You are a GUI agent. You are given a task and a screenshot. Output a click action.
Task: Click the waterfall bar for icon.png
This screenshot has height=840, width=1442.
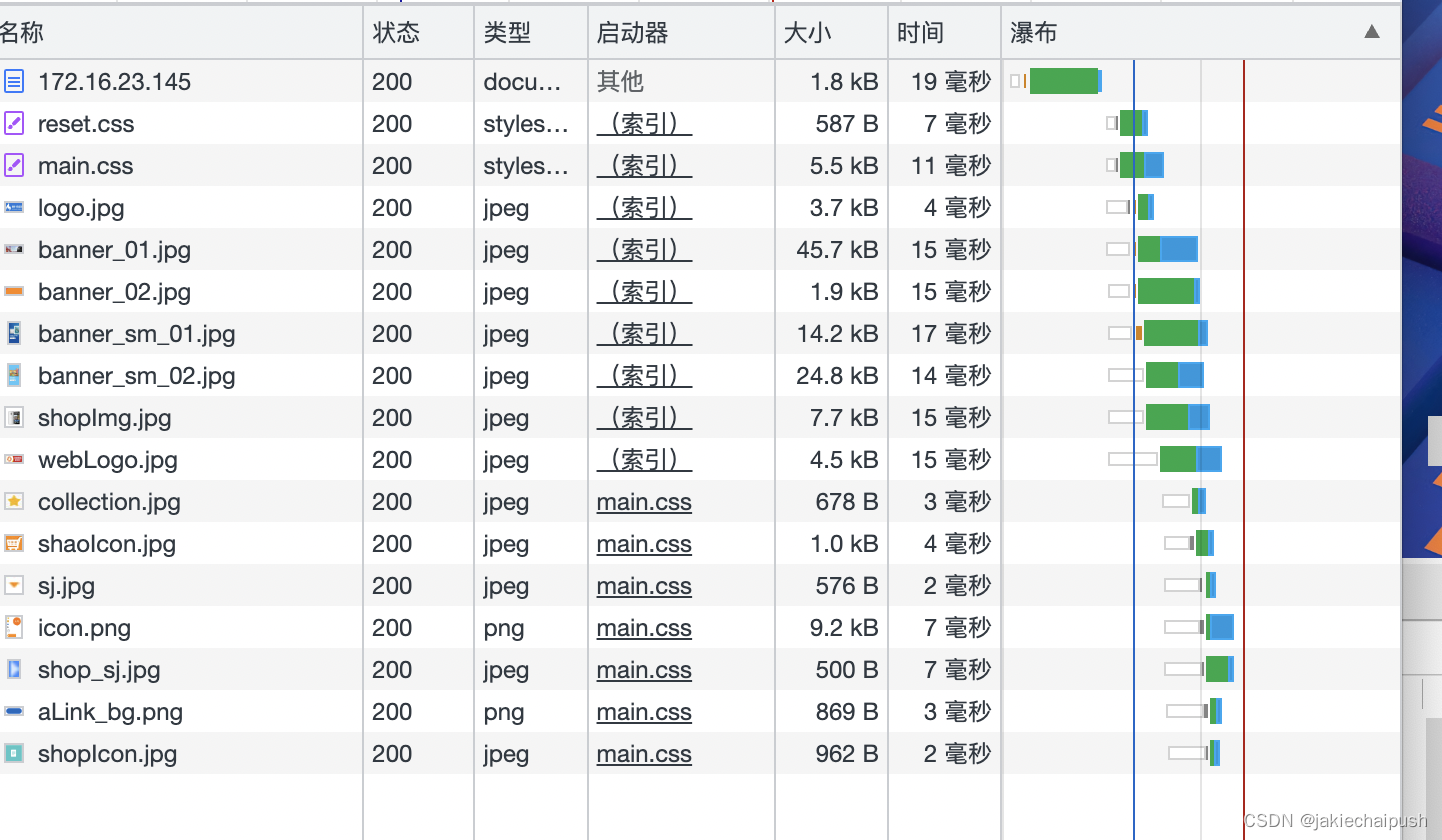point(1220,627)
